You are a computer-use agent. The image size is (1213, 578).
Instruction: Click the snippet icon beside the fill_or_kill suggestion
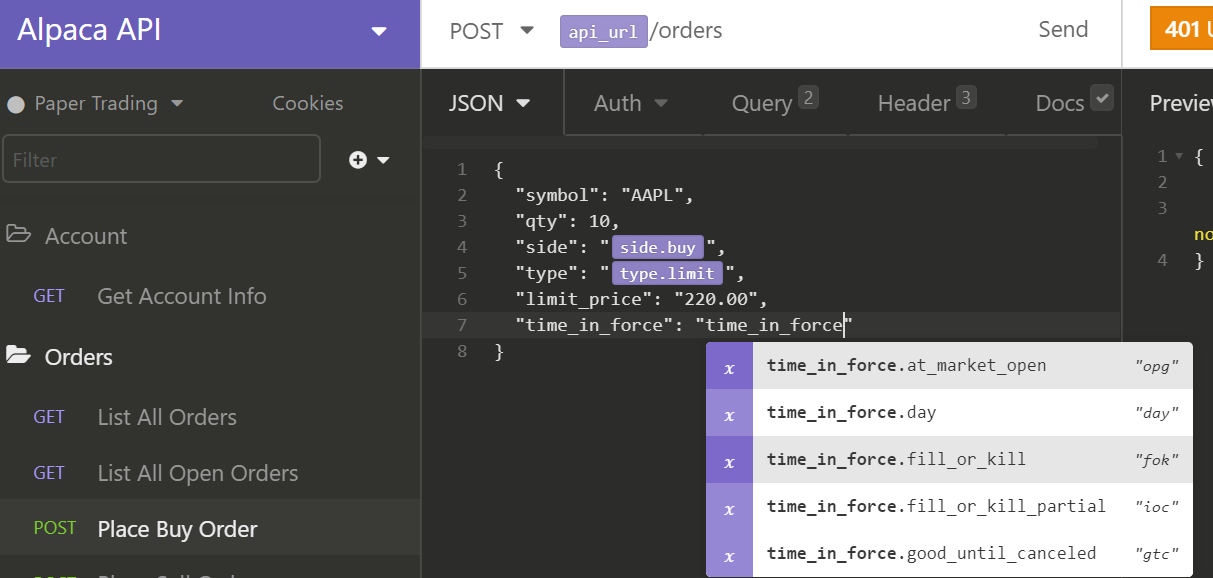[729, 459]
